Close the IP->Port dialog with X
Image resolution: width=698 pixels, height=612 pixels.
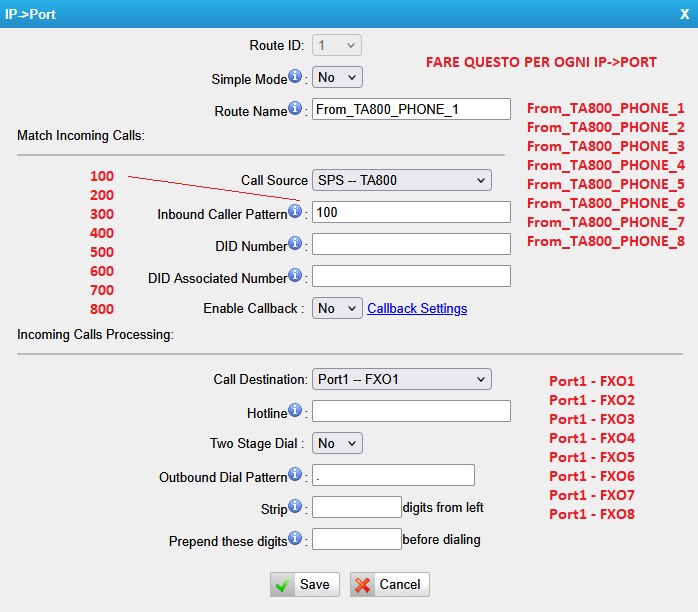click(x=684, y=14)
